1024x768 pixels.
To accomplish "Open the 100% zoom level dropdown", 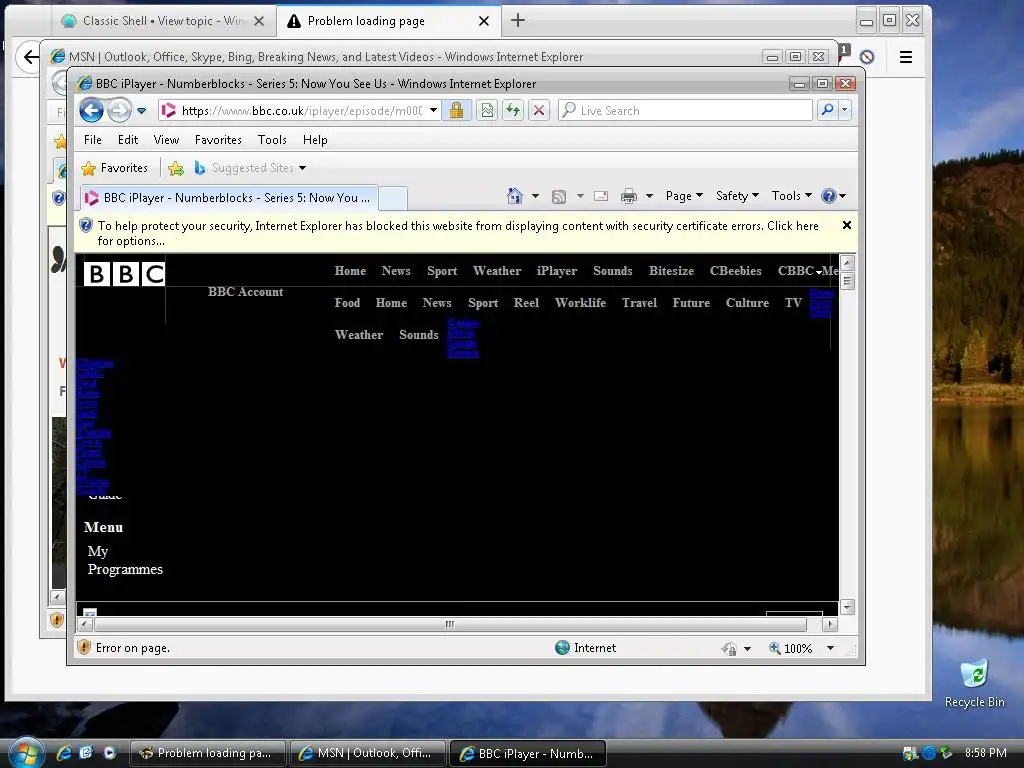I will 830,648.
